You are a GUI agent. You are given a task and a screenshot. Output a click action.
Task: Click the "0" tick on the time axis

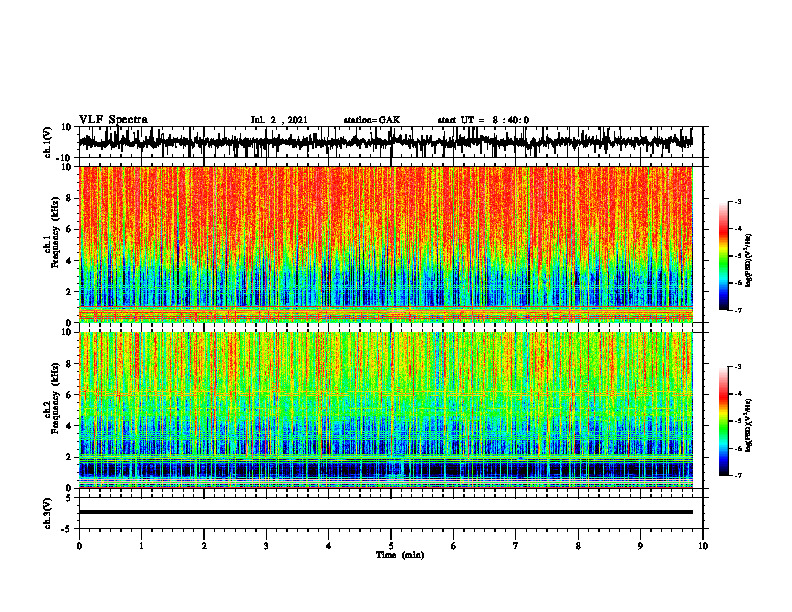(x=79, y=546)
